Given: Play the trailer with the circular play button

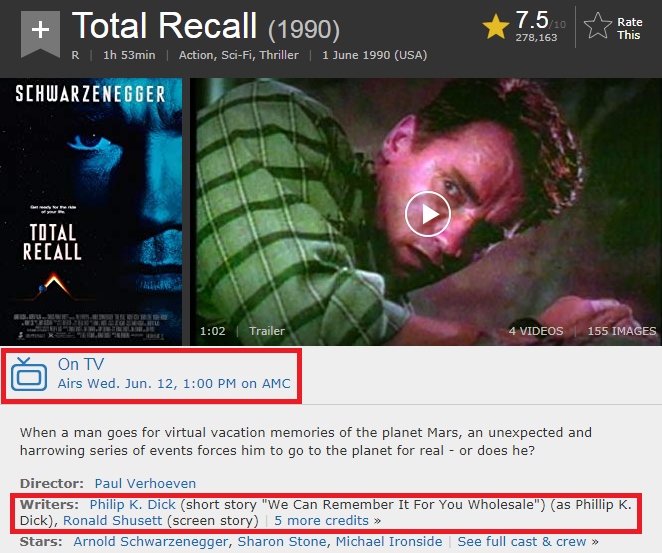Looking at the screenshot, I should [x=428, y=214].
